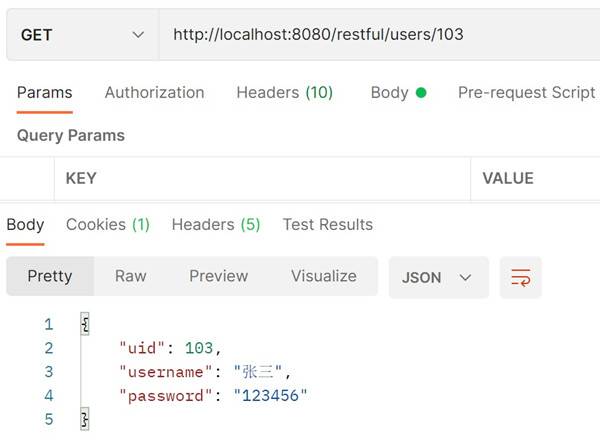This screenshot has height=445, width=600.
Task: Click the VALUE column header
Action: click(x=508, y=179)
